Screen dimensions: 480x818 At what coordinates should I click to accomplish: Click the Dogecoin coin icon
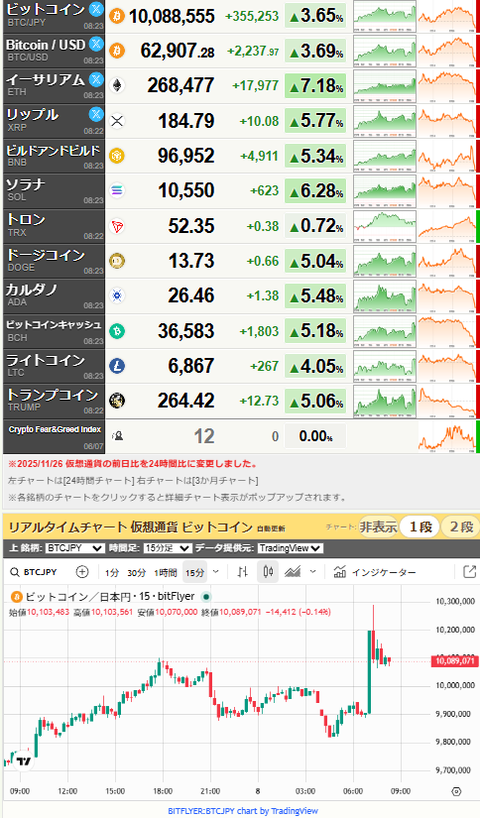click(117, 261)
